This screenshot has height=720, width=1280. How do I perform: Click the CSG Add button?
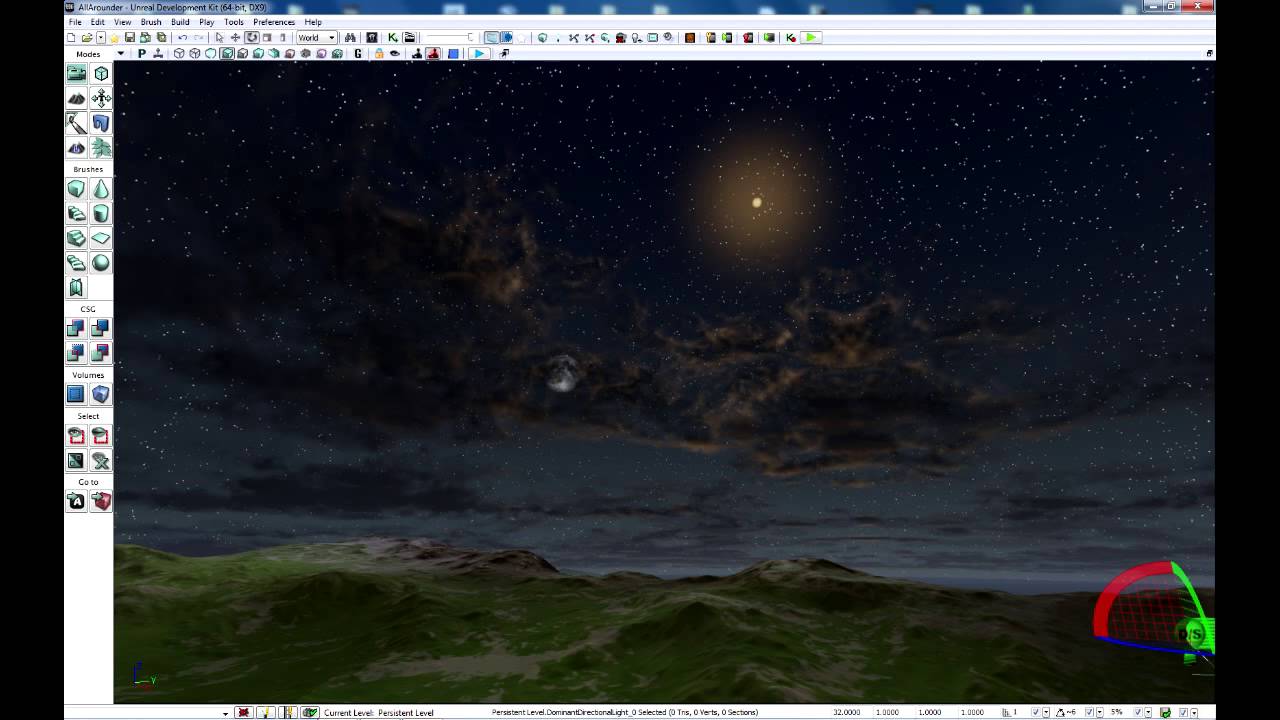coord(76,328)
